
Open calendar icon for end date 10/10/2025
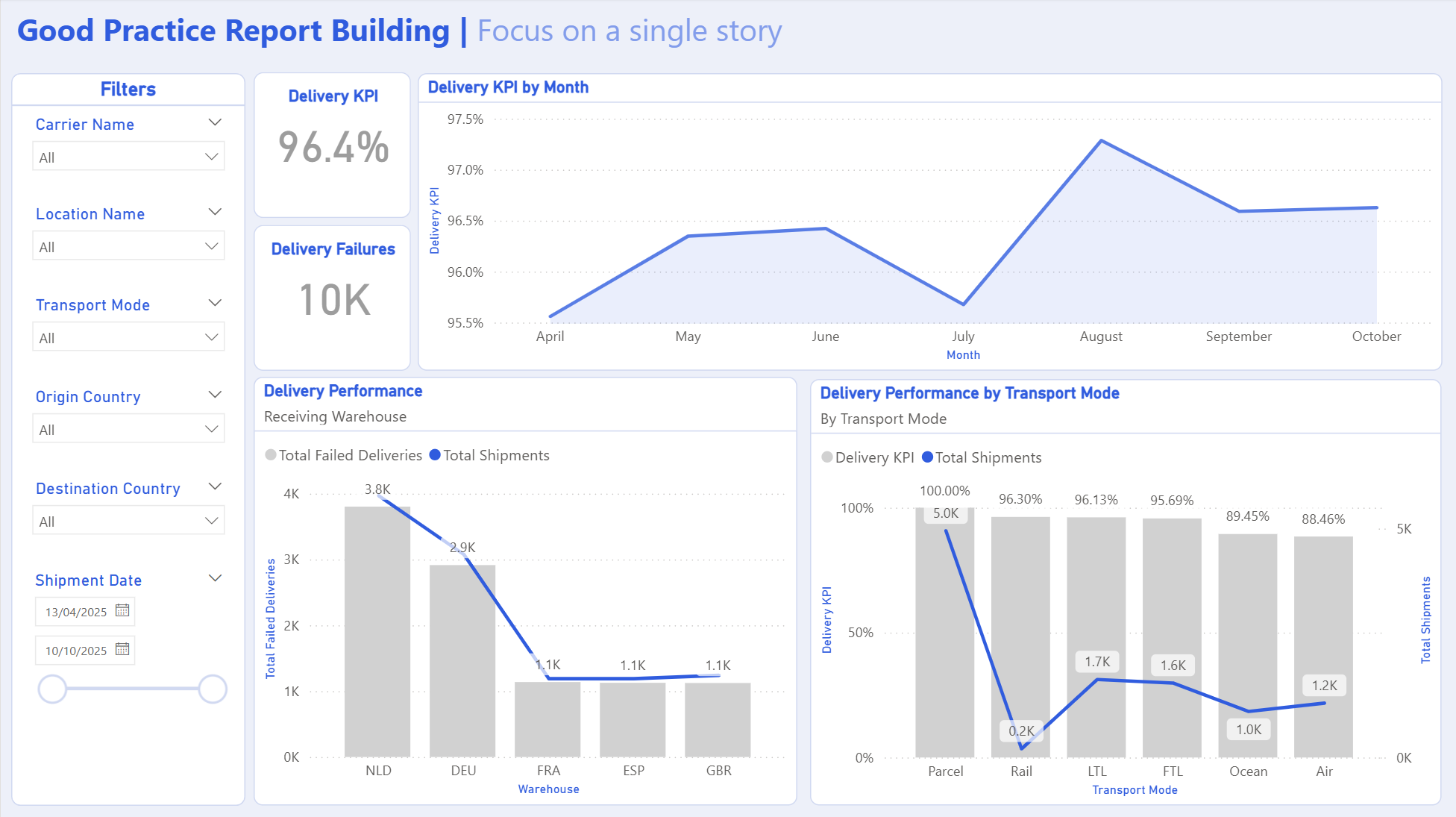122,649
